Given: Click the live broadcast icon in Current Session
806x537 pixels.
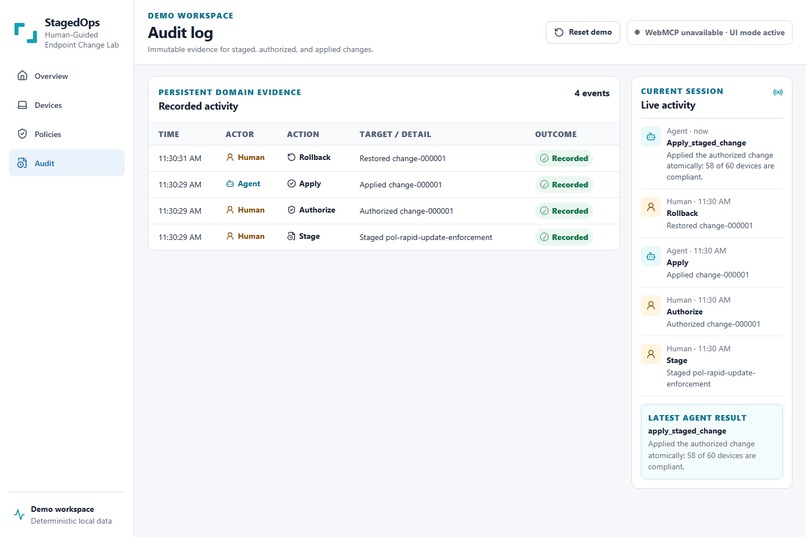Looking at the screenshot, I should click(778, 92).
